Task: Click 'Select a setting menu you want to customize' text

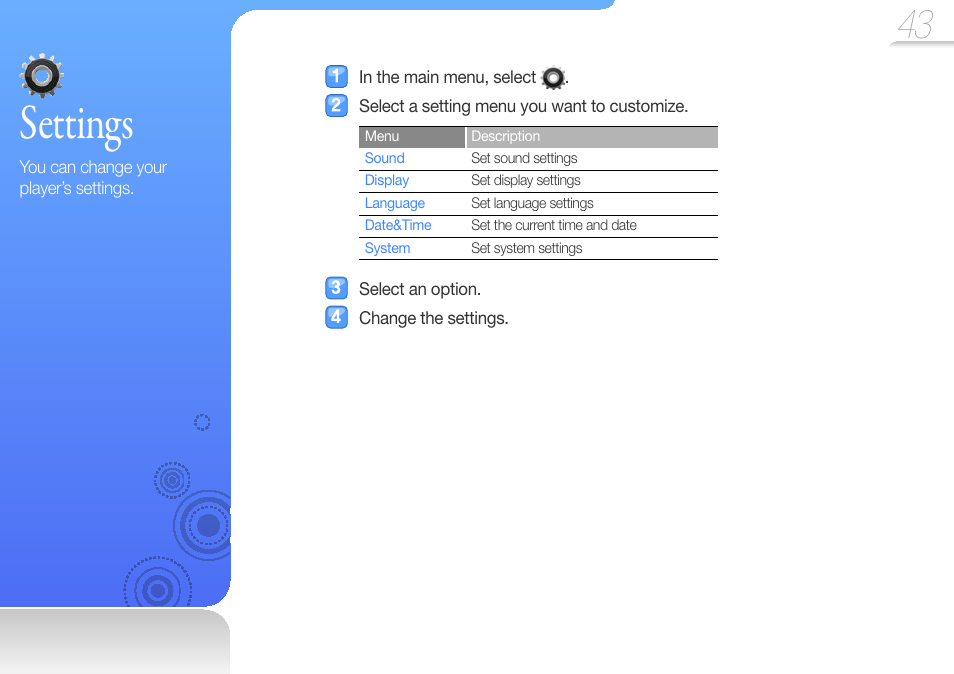Action: pos(523,106)
